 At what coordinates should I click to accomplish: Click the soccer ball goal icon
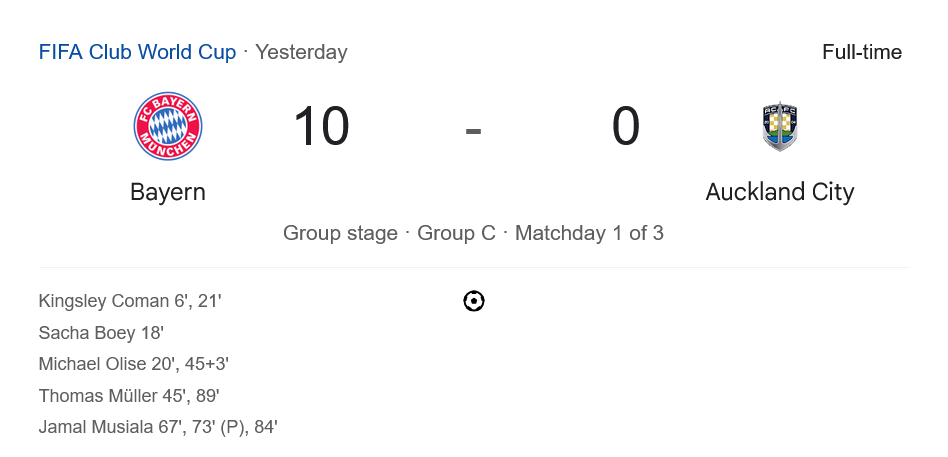pos(474,301)
